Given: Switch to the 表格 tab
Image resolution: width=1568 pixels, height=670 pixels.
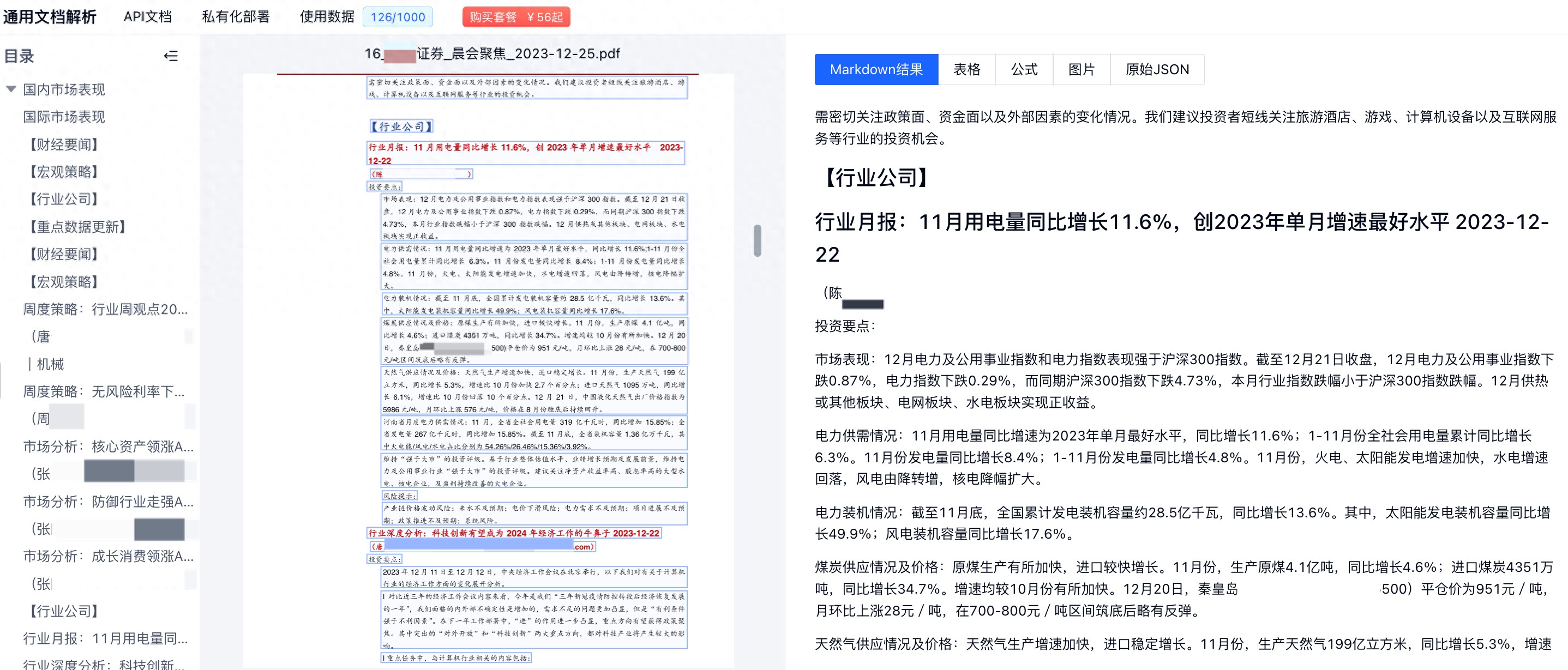Looking at the screenshot, I should (x=966, y=69).
